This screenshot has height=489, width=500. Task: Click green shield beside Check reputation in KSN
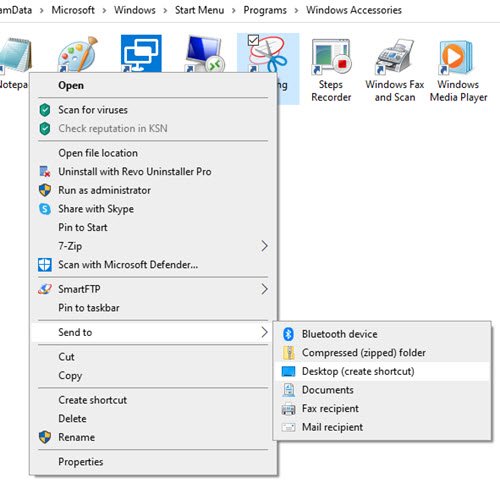[x=45, y=129]
